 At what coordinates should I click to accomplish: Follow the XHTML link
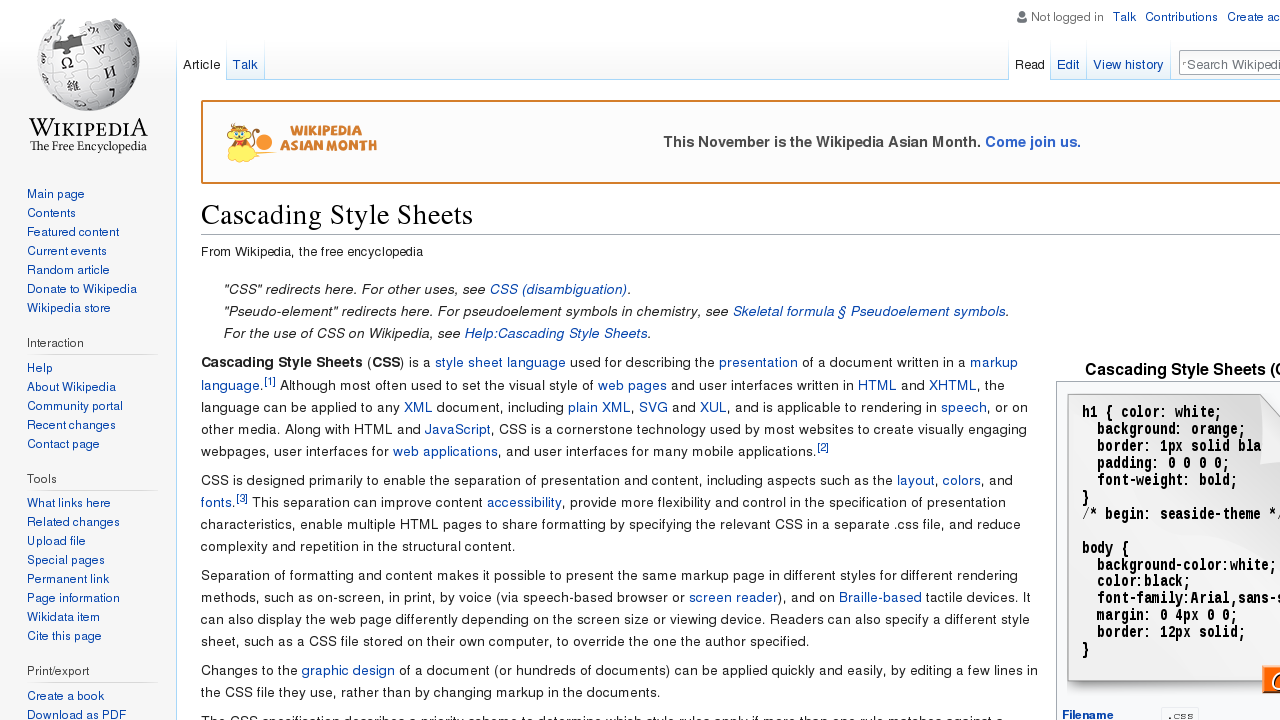click(952, 385)
